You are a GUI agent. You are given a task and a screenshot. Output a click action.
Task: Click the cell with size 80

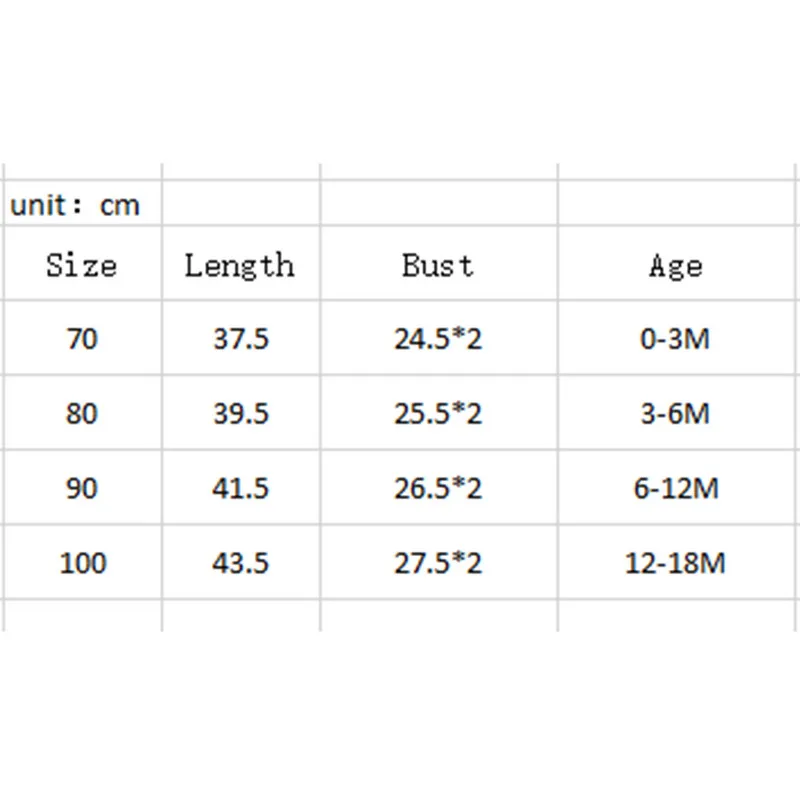click(x=83, y=413)
